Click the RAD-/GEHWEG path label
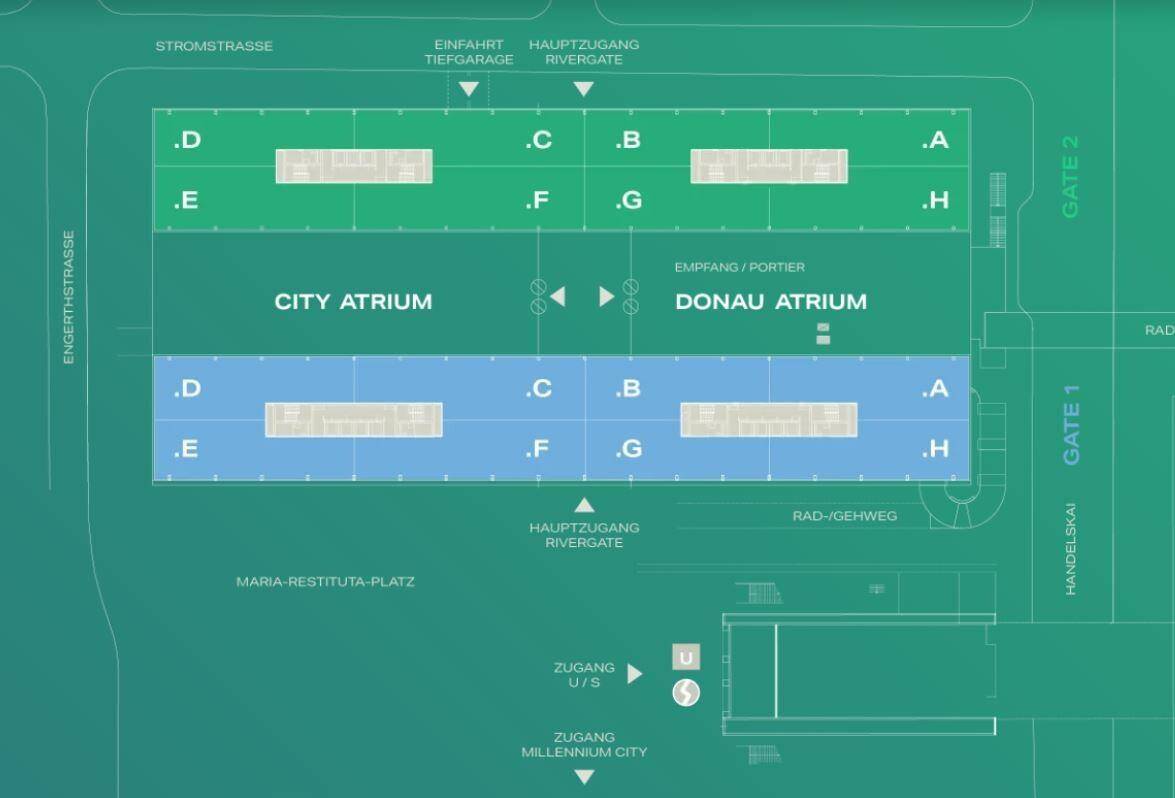1175x798 pixels. (845, 516)
